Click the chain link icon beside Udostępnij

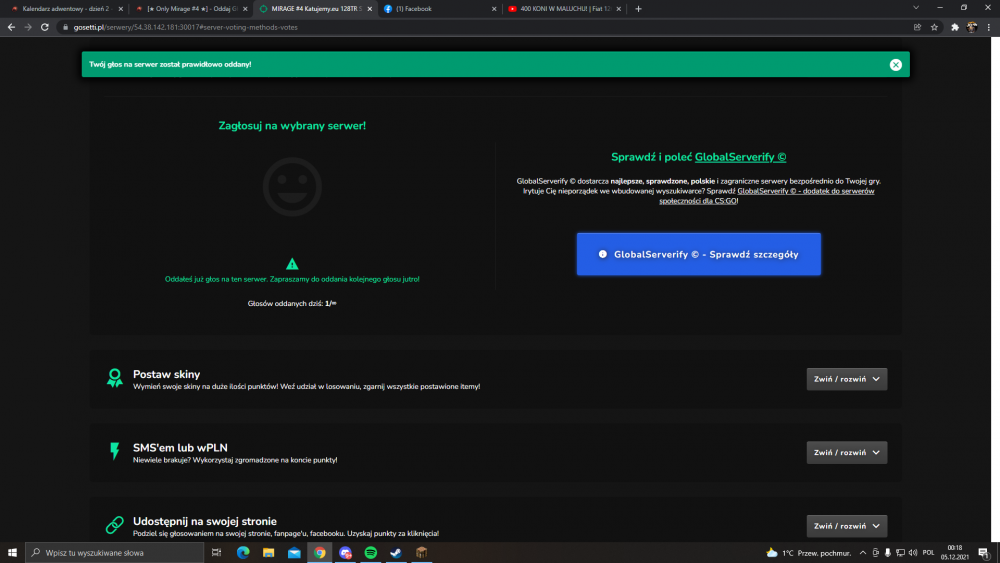[115, 525]
